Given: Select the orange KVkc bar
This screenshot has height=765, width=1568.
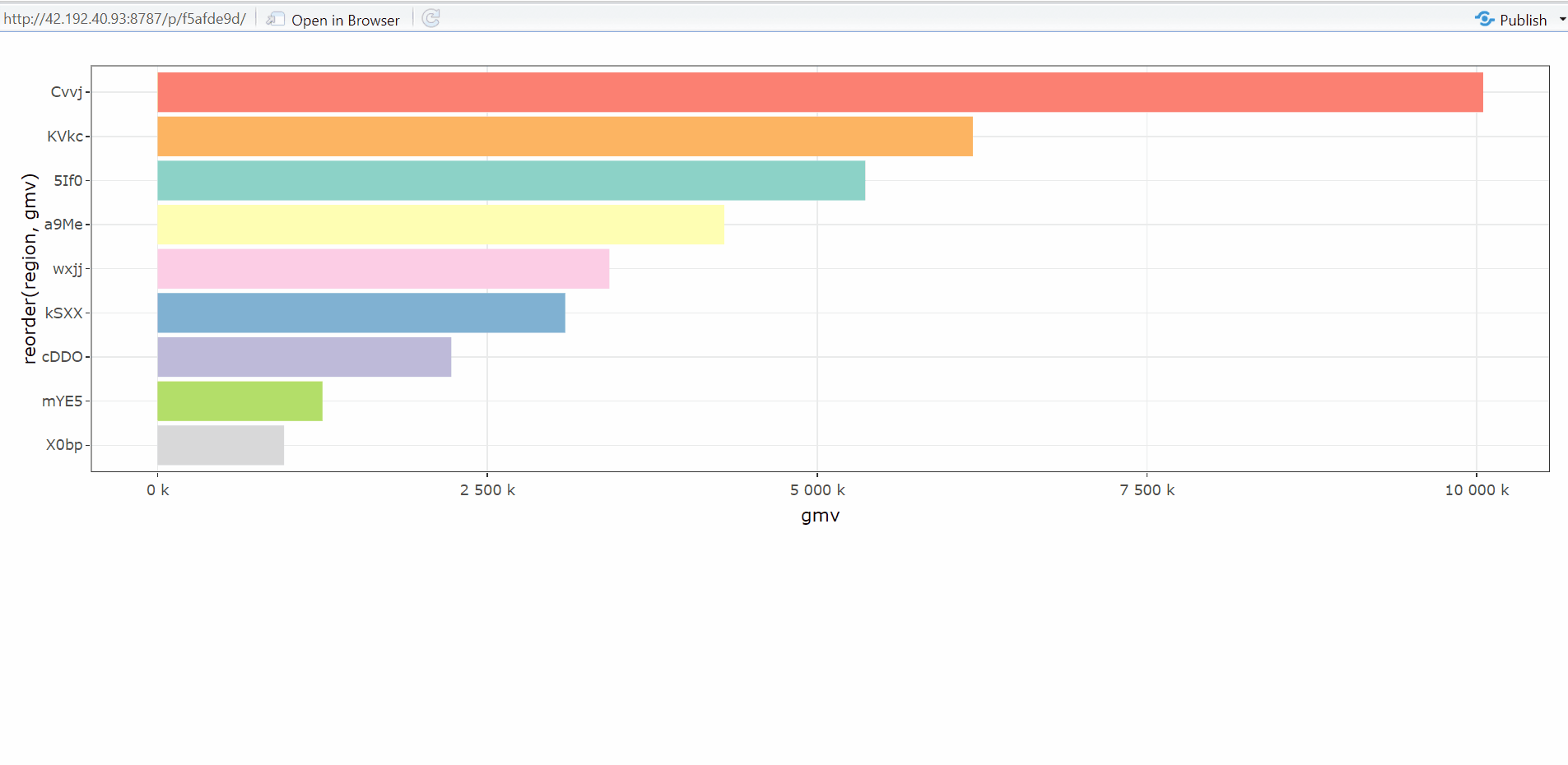Looking at the screenshot, I should click(565, 137).
